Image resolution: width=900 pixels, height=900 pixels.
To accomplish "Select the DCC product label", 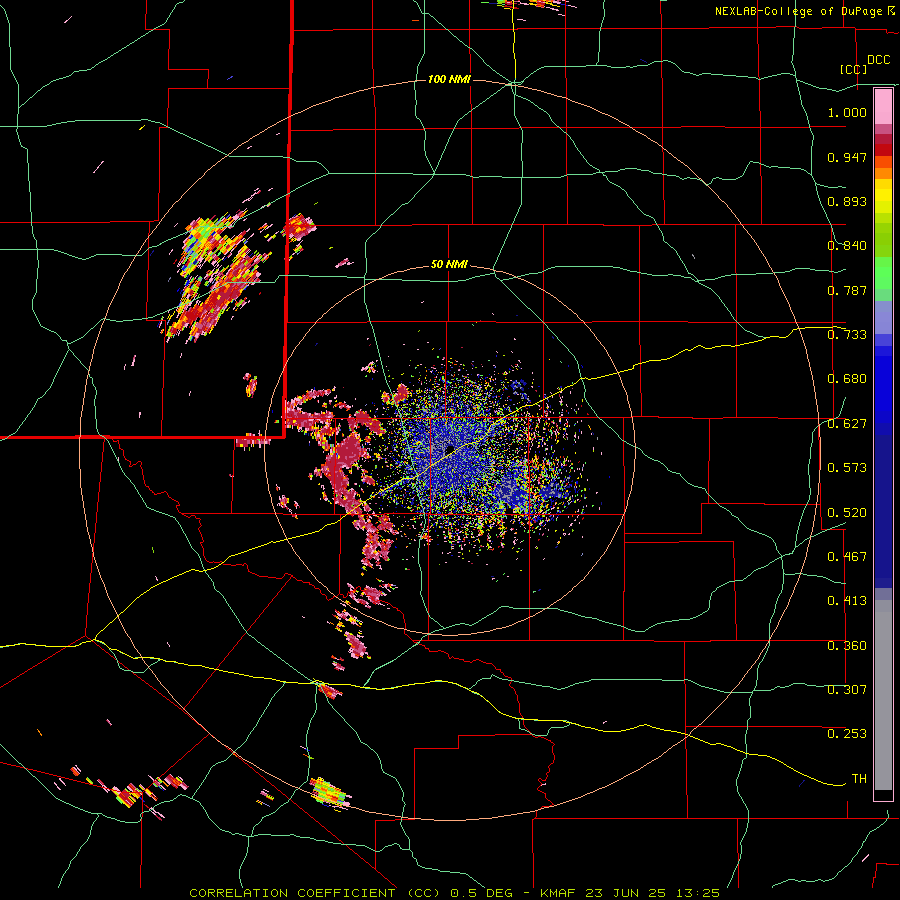I will (x=878, y=60).
